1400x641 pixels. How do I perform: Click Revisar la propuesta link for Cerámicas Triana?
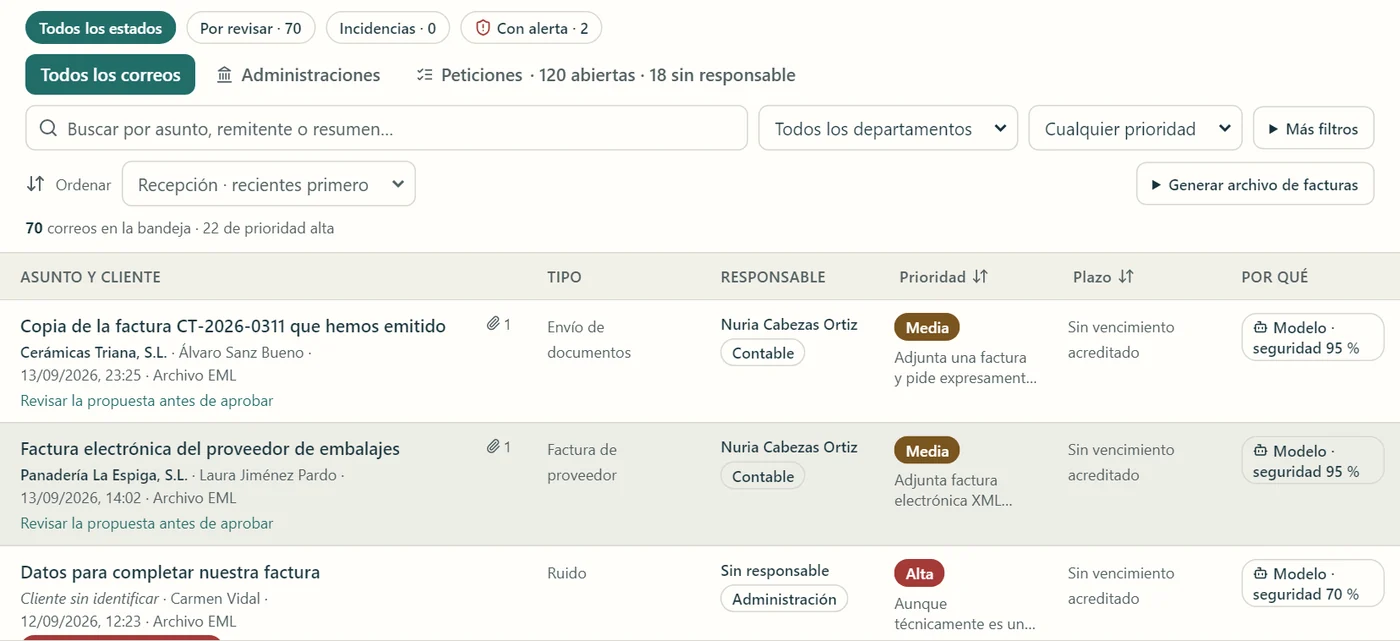click(x=147, y=400)
